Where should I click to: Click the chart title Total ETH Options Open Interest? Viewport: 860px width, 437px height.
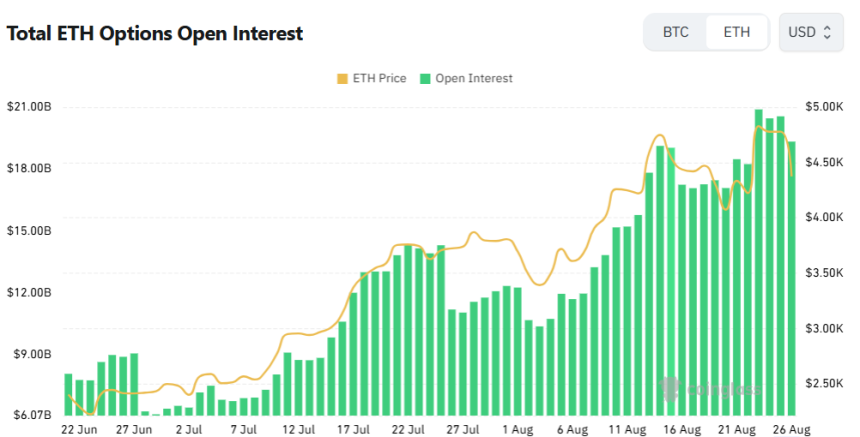point(155,33)
